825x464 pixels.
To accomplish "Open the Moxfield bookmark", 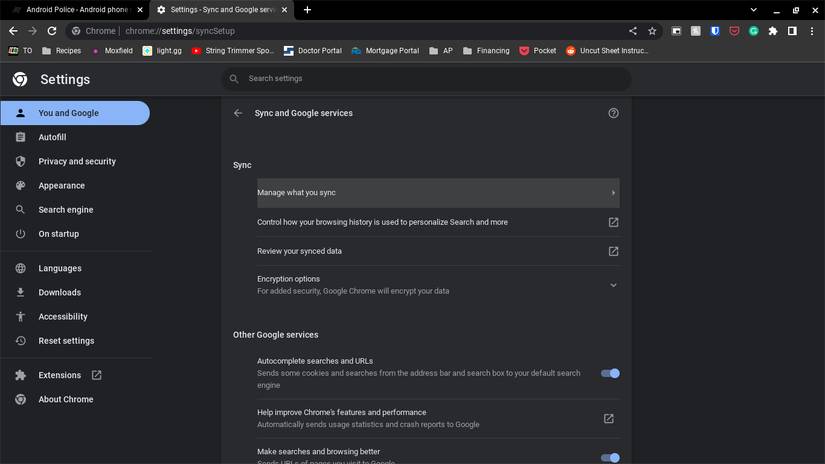I will (112, 51).
